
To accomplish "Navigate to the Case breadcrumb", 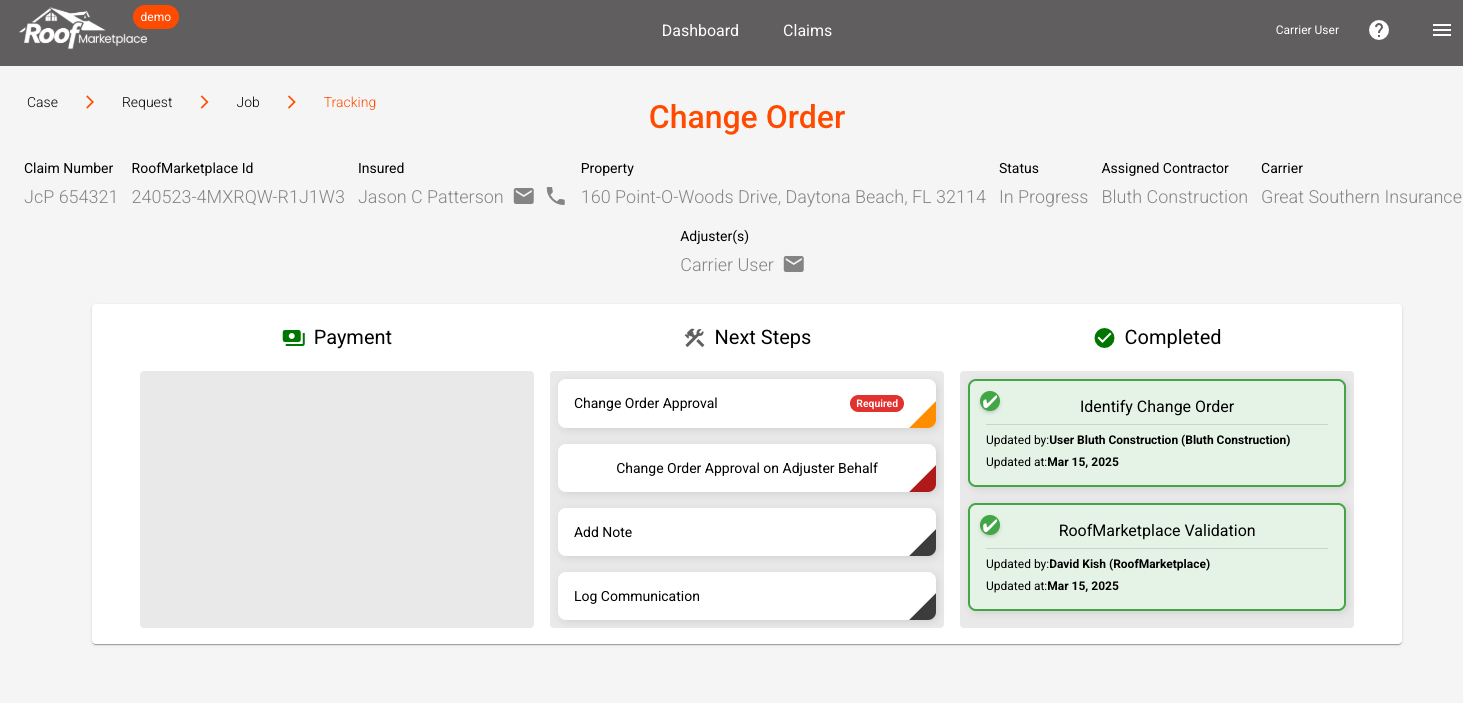I will click(42, 102).
